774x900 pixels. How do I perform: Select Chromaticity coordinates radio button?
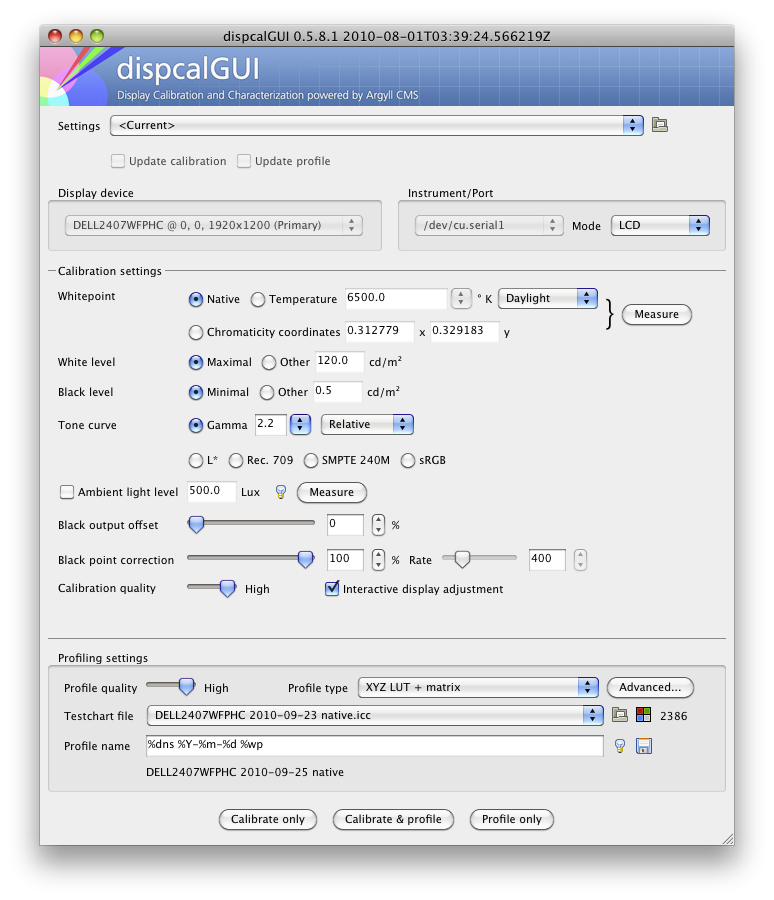196,332
